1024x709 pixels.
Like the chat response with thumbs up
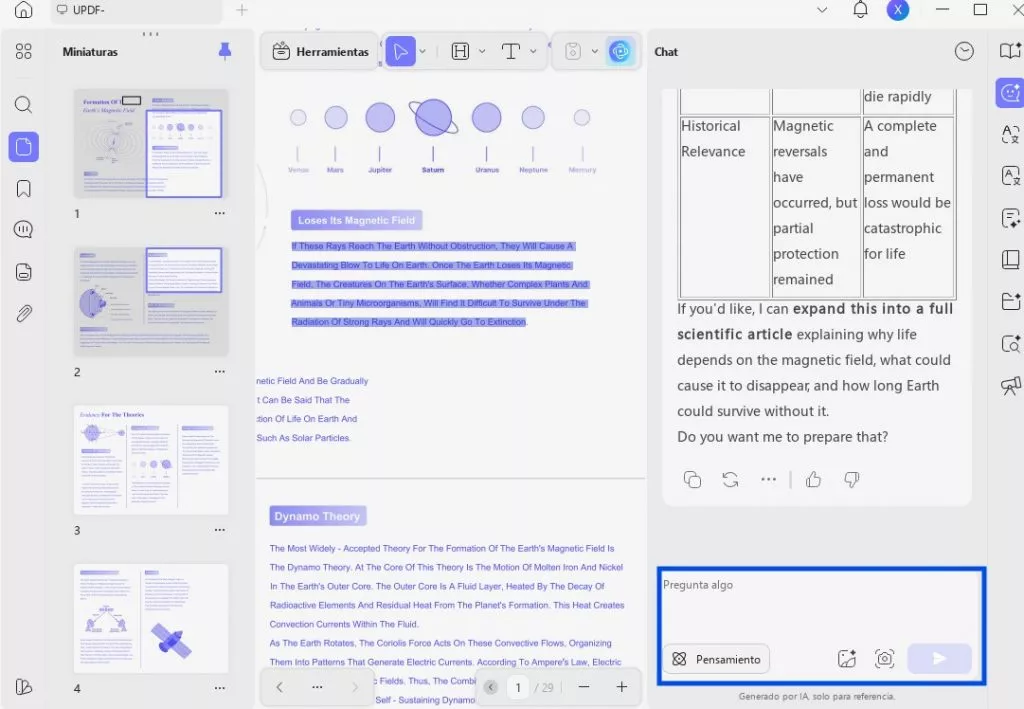coord(813,480)
